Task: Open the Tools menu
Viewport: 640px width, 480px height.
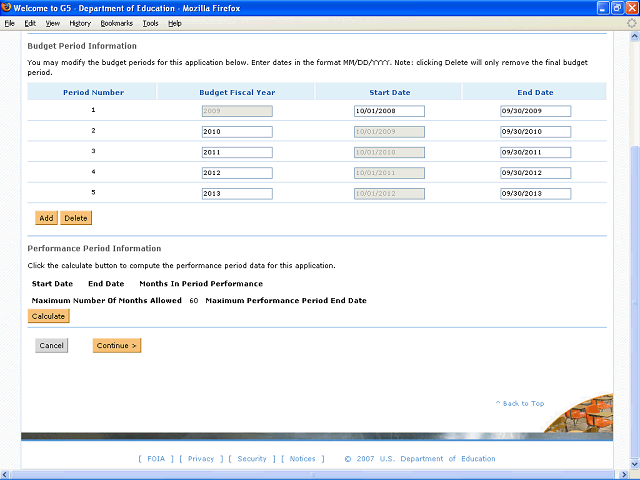Action: coord(151,24)
